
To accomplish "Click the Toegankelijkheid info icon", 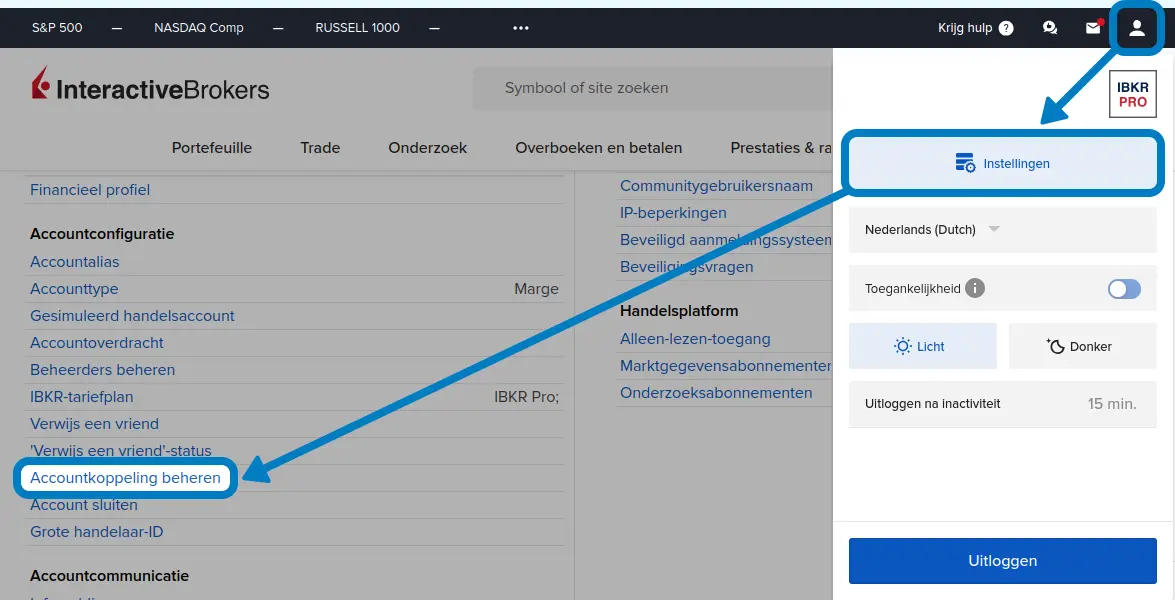I will pyautogui.click(x=975, y=289).
